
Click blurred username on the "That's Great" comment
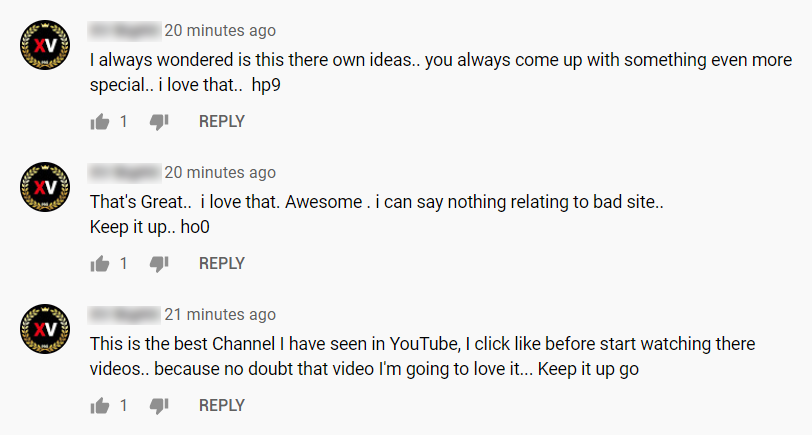(x=123, y=173)
